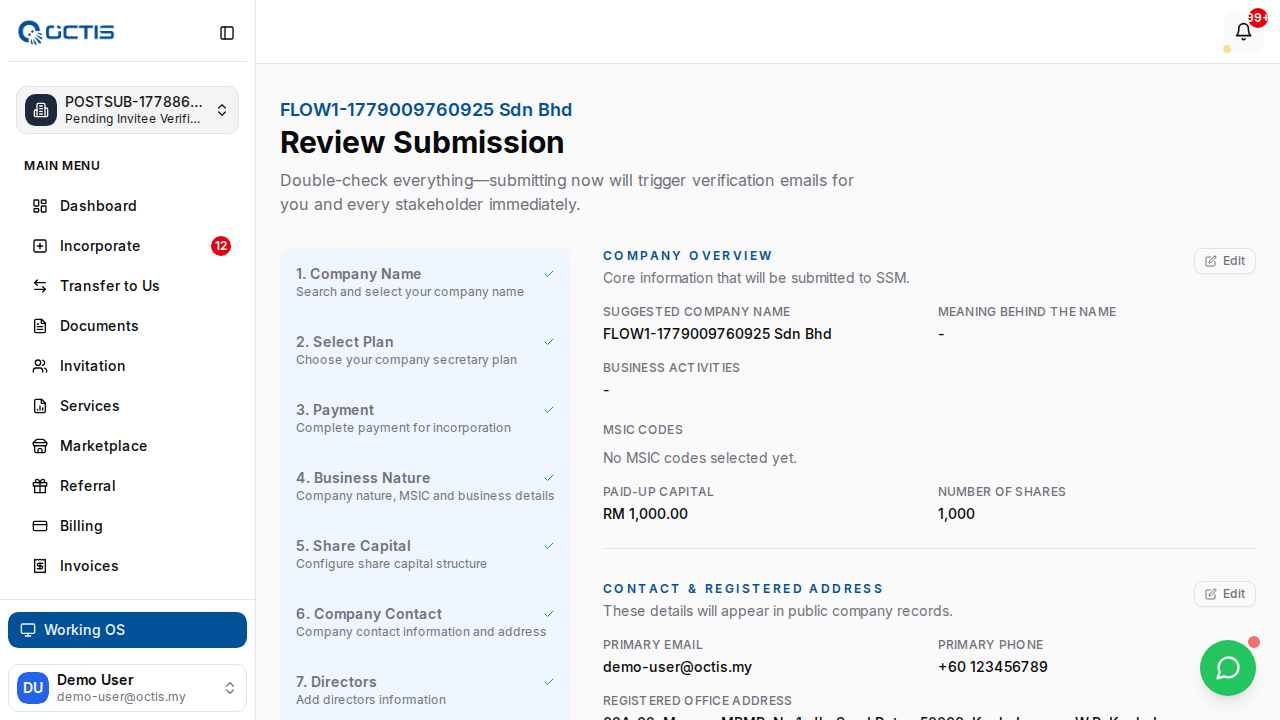Click the company building avatar icon

tap(41, 110)
